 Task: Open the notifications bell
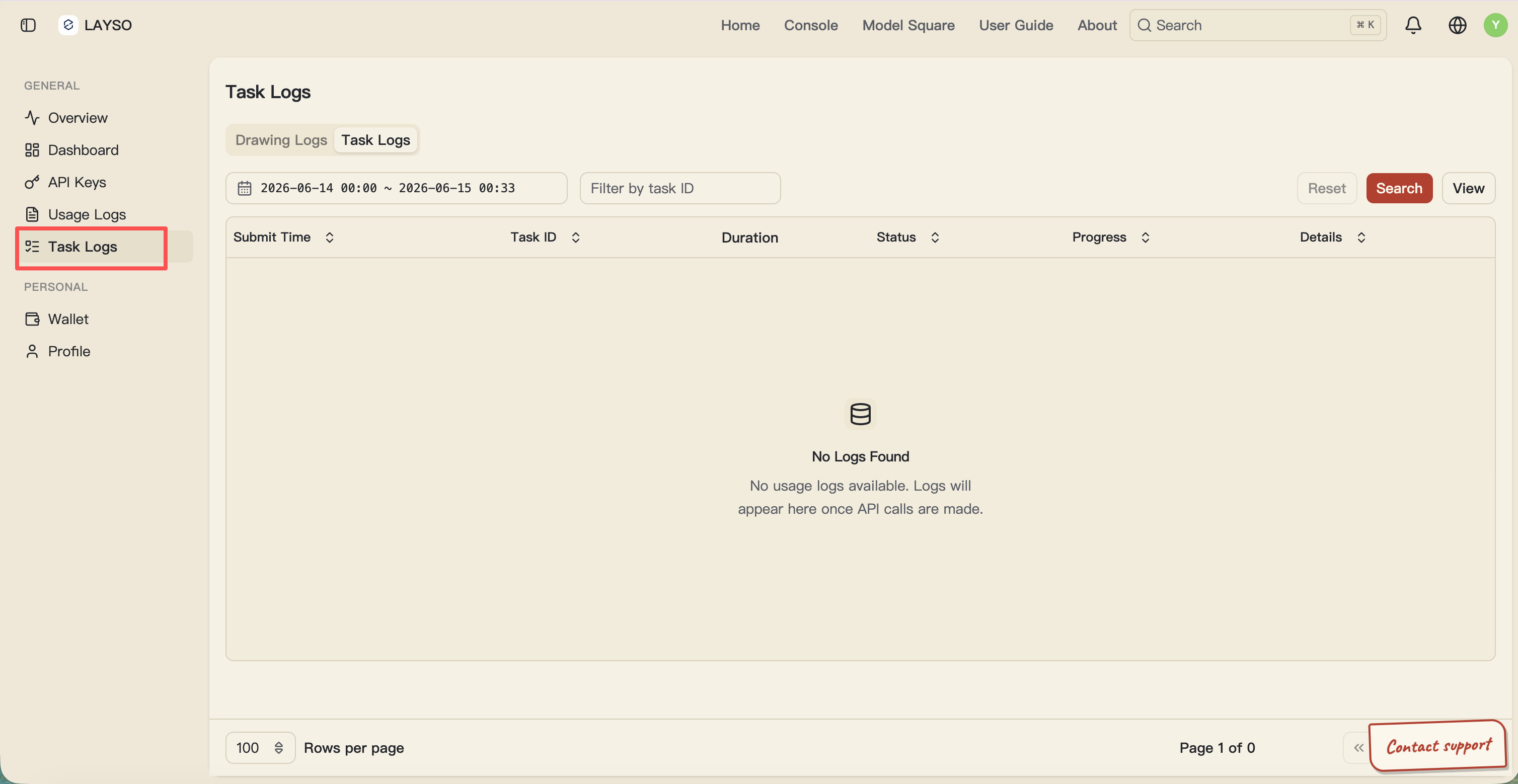1412,25
